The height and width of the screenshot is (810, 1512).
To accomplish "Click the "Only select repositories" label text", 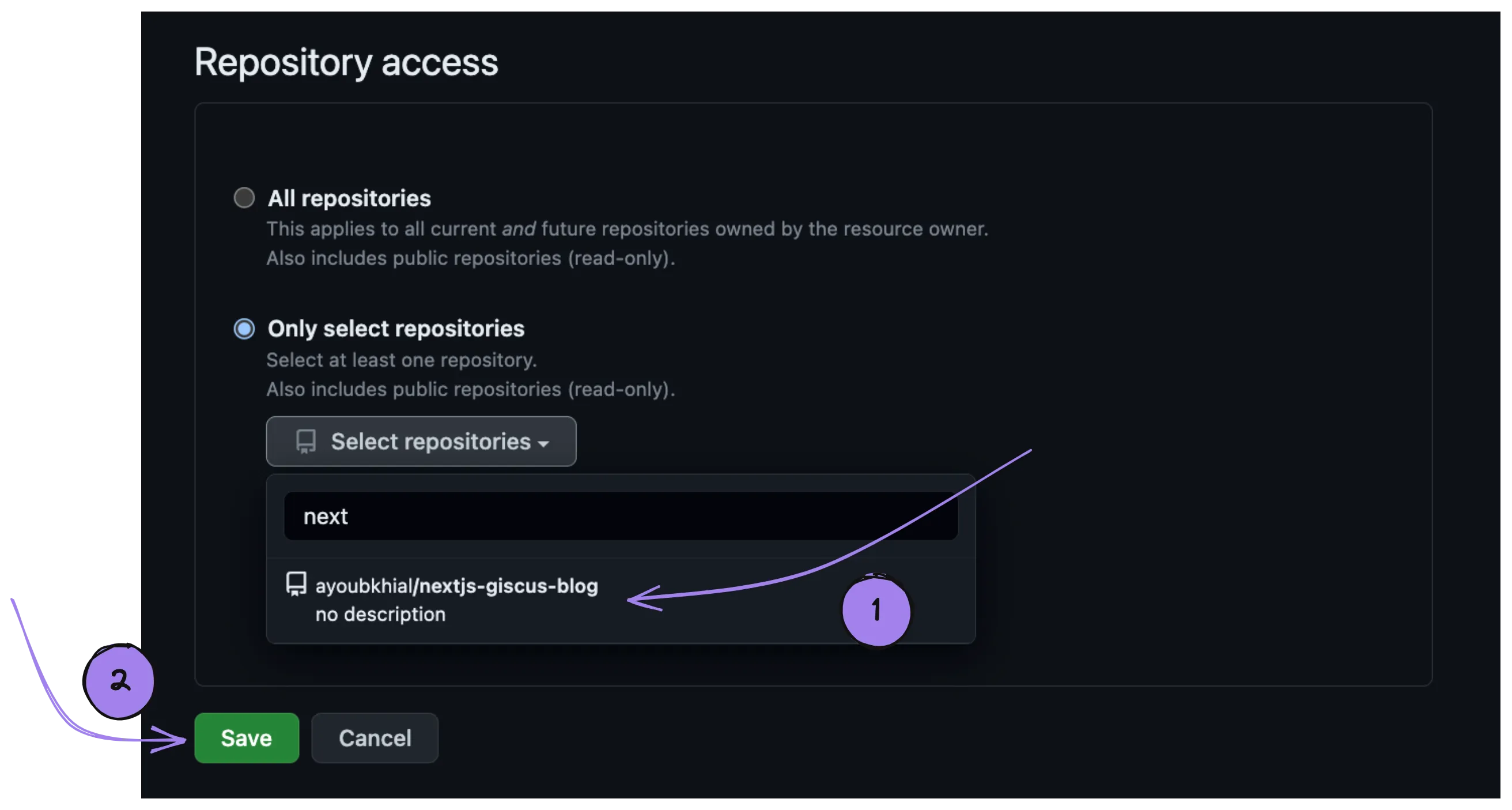I will 396,329.
